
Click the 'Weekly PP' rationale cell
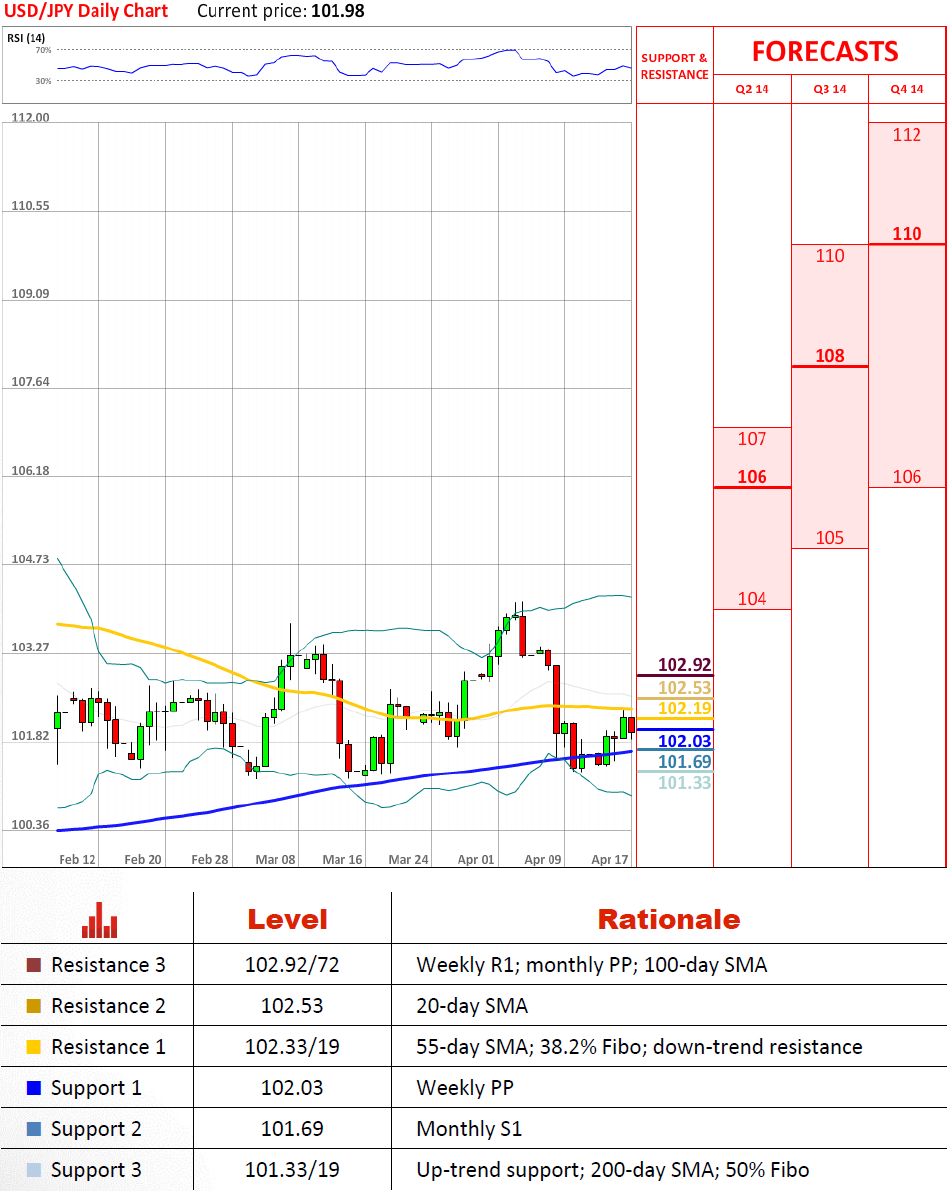[x=465, y=1088]
